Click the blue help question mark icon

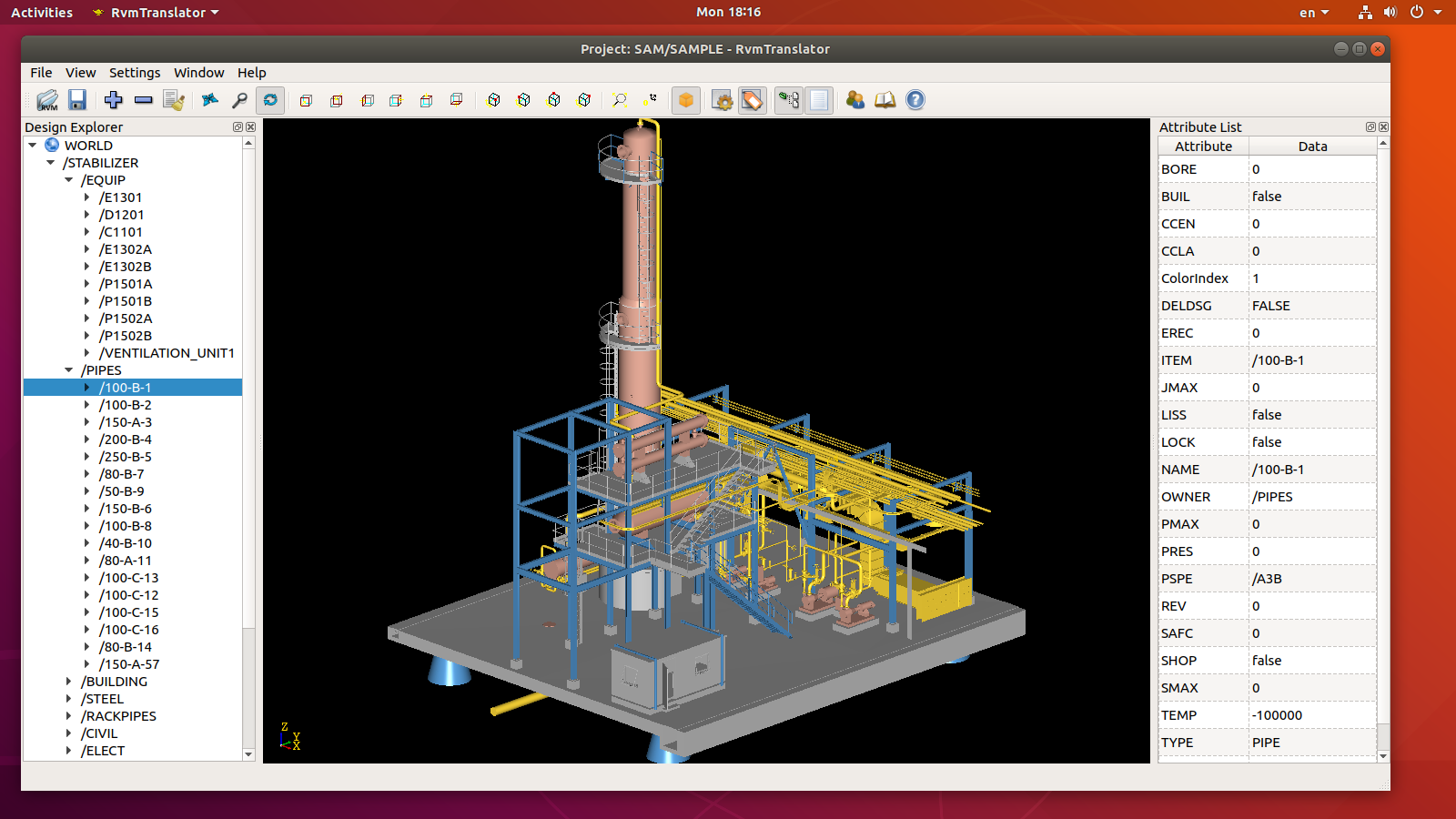click(x=915, y=100)
